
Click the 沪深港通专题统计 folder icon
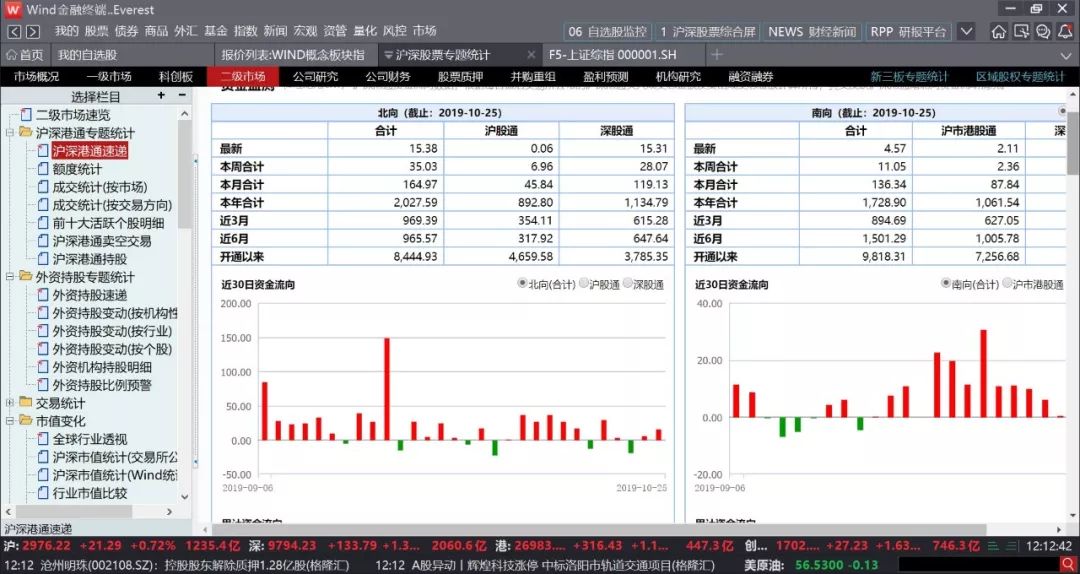25,132
